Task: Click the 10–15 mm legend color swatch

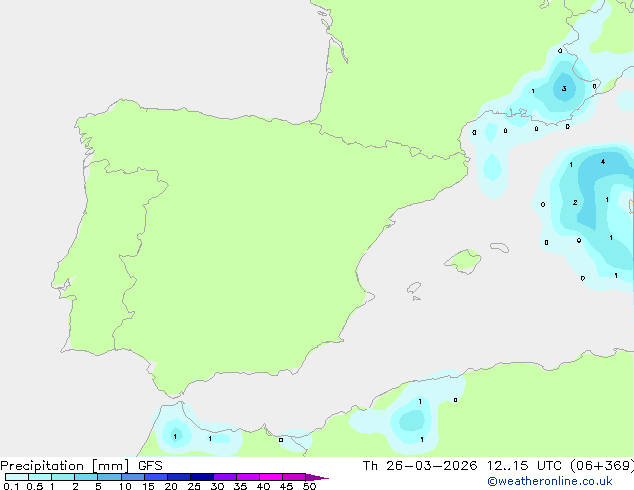Action: click(x=133, y=477)
